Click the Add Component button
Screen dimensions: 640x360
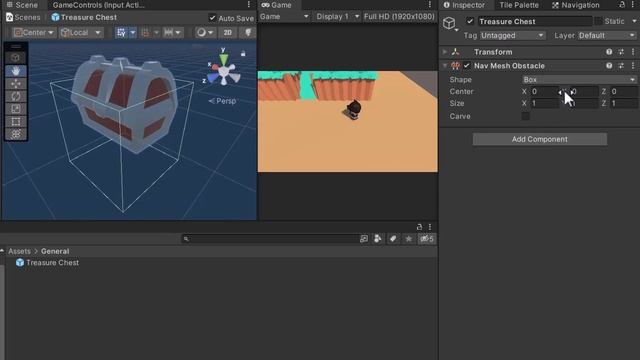coord(540,139)
